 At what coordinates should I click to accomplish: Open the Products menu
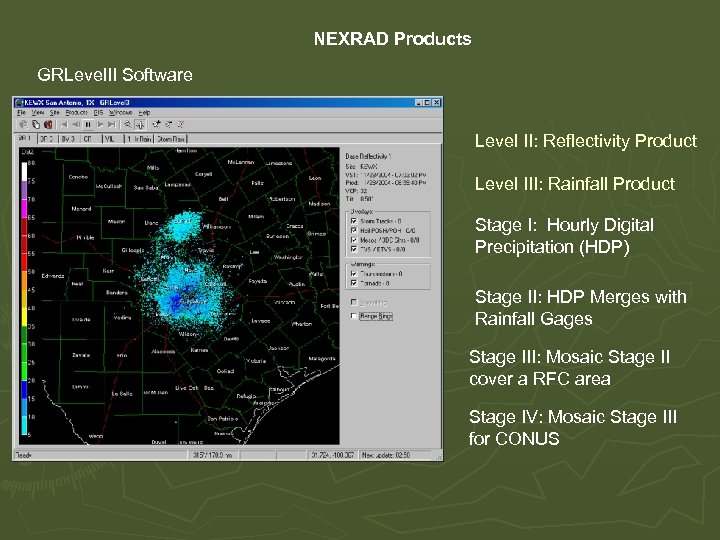click(x=76, y=112)
